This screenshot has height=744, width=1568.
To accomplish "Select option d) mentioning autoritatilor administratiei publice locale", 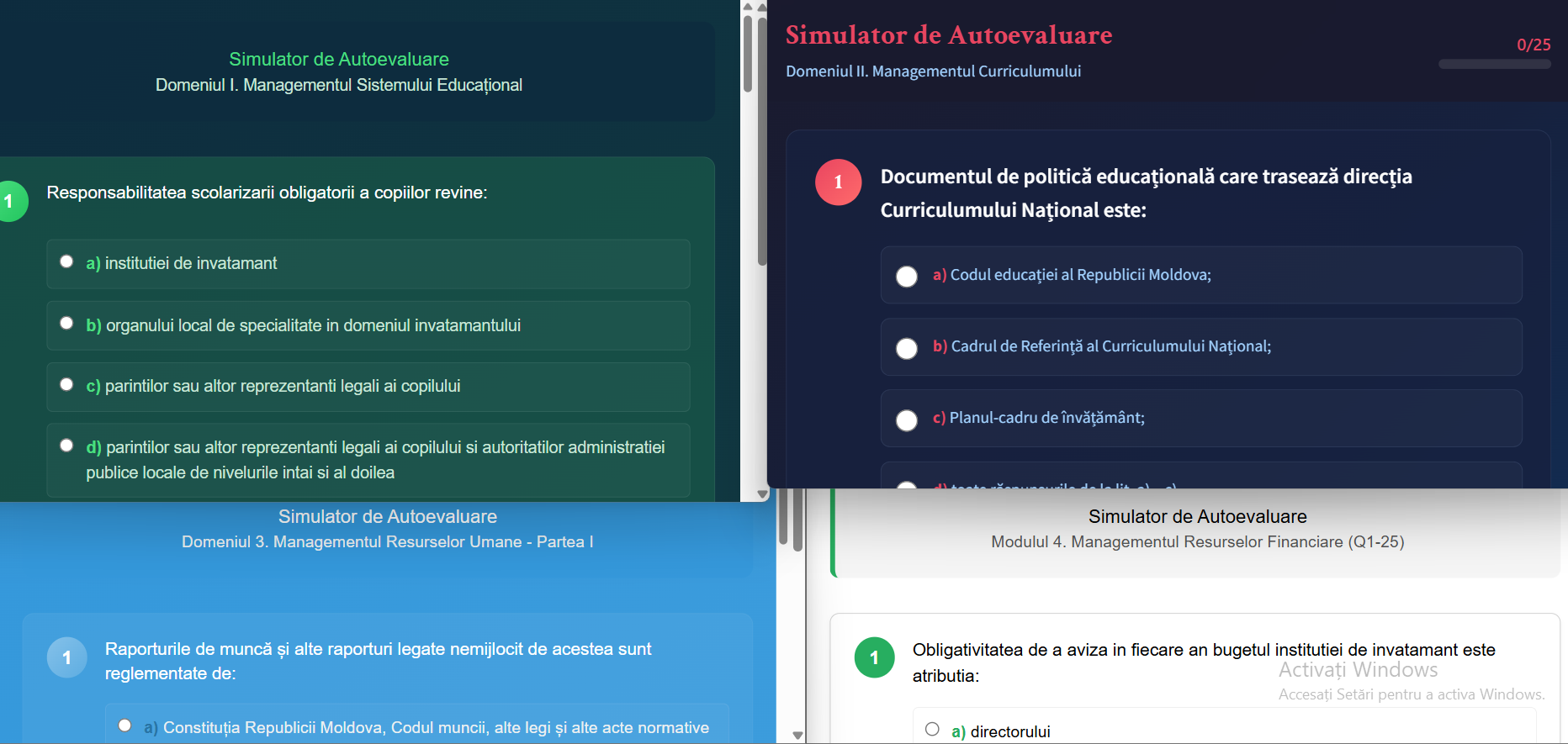I will (x=66, y=446).
